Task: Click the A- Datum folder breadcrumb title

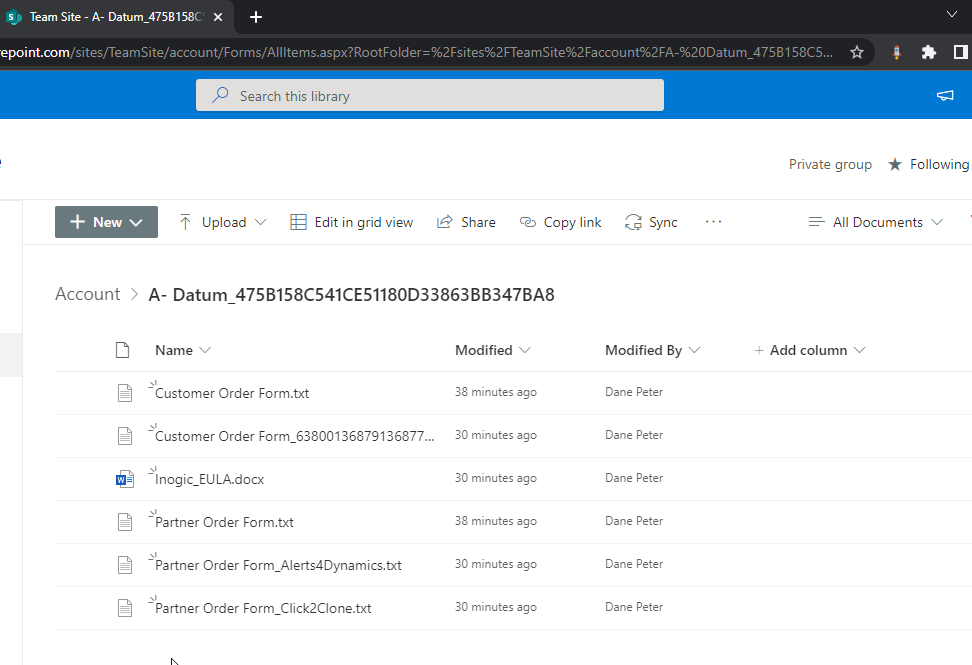Action: pos(351,294)
